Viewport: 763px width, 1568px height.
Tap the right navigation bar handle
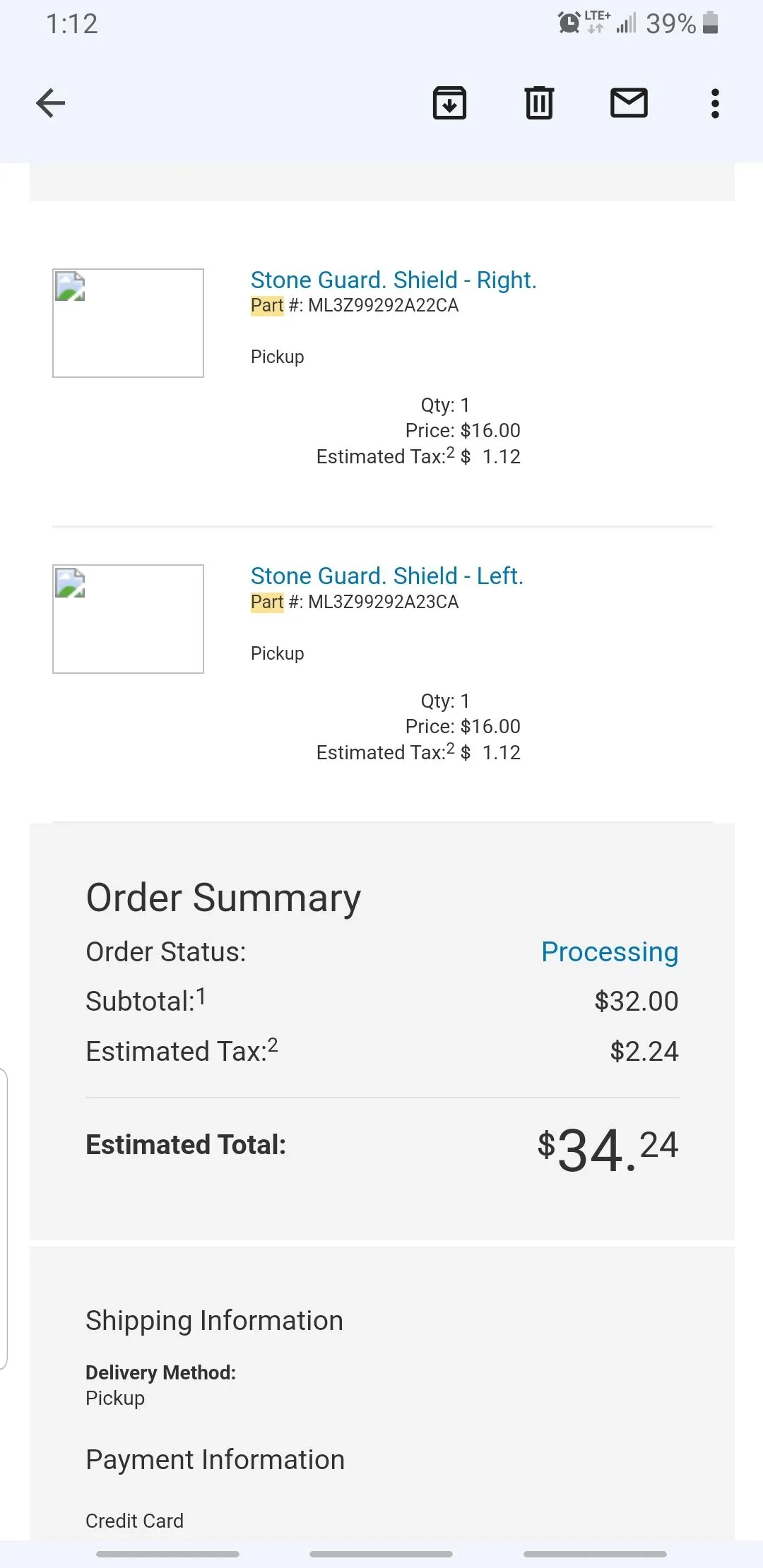coord(595,1554)
